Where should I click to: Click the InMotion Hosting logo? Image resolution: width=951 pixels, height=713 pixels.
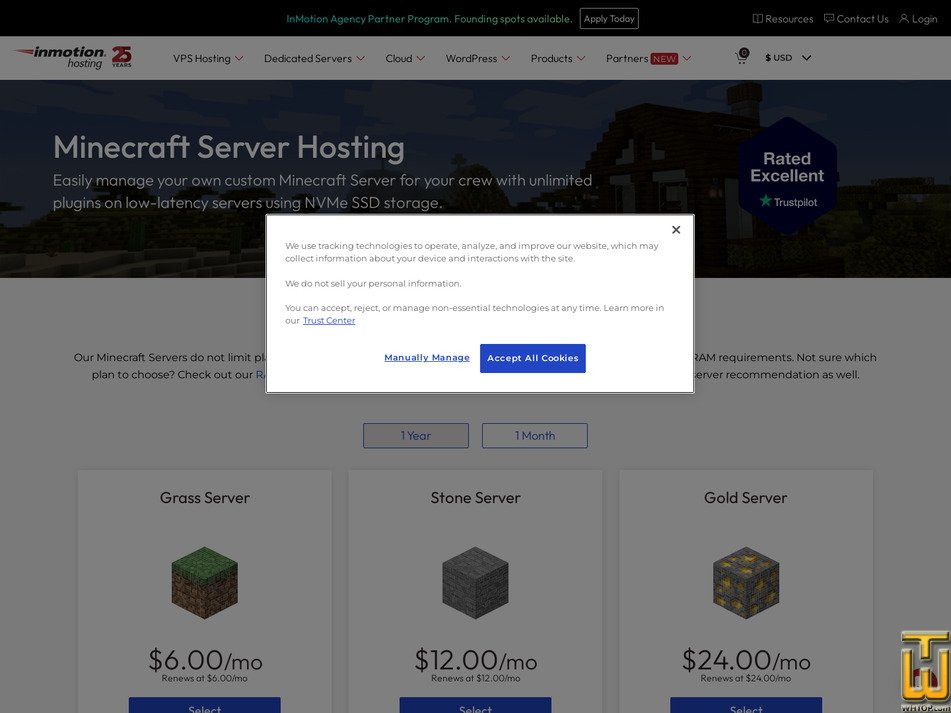(x=73, y=58)
